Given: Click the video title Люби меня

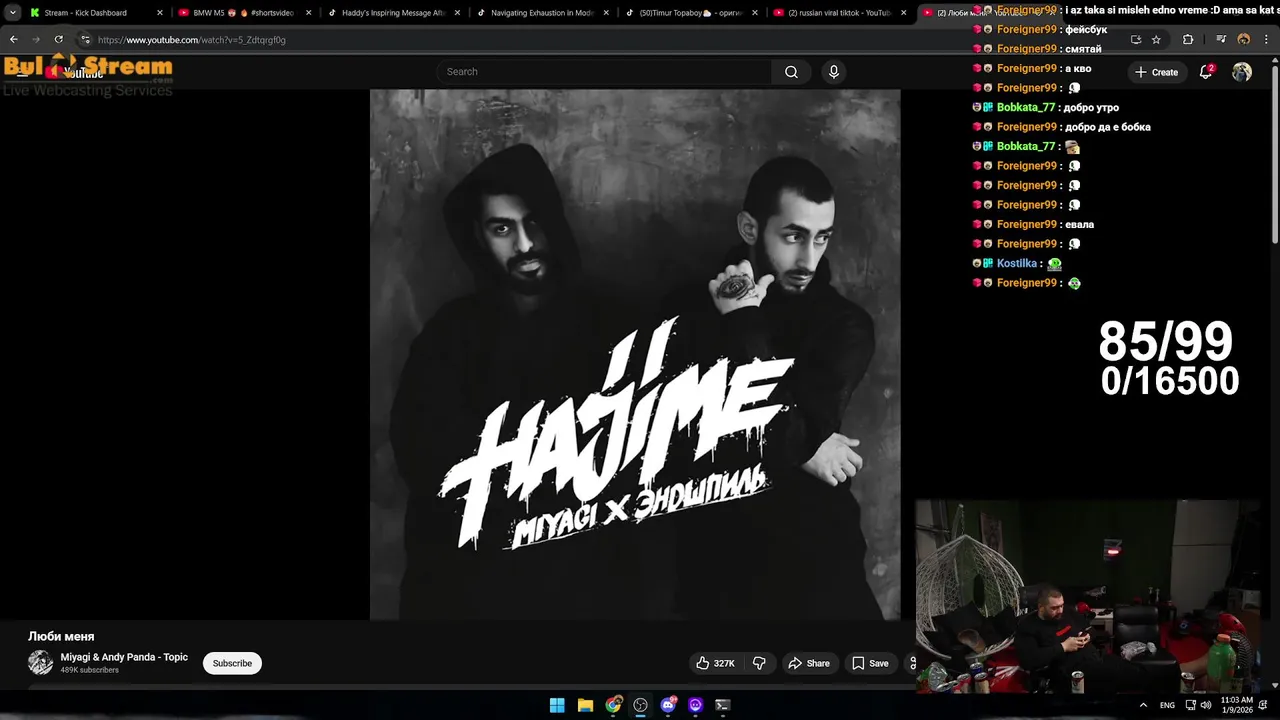Looking at the screenshot, I should (61, 636).
